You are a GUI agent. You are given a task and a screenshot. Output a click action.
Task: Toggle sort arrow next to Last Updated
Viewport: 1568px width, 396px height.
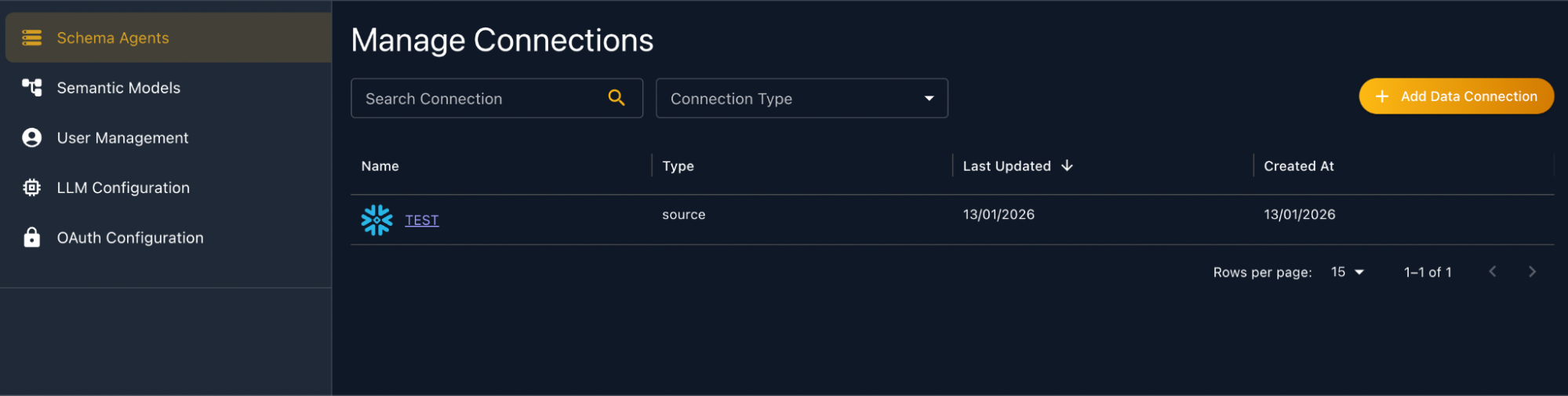click(1067, 165)
